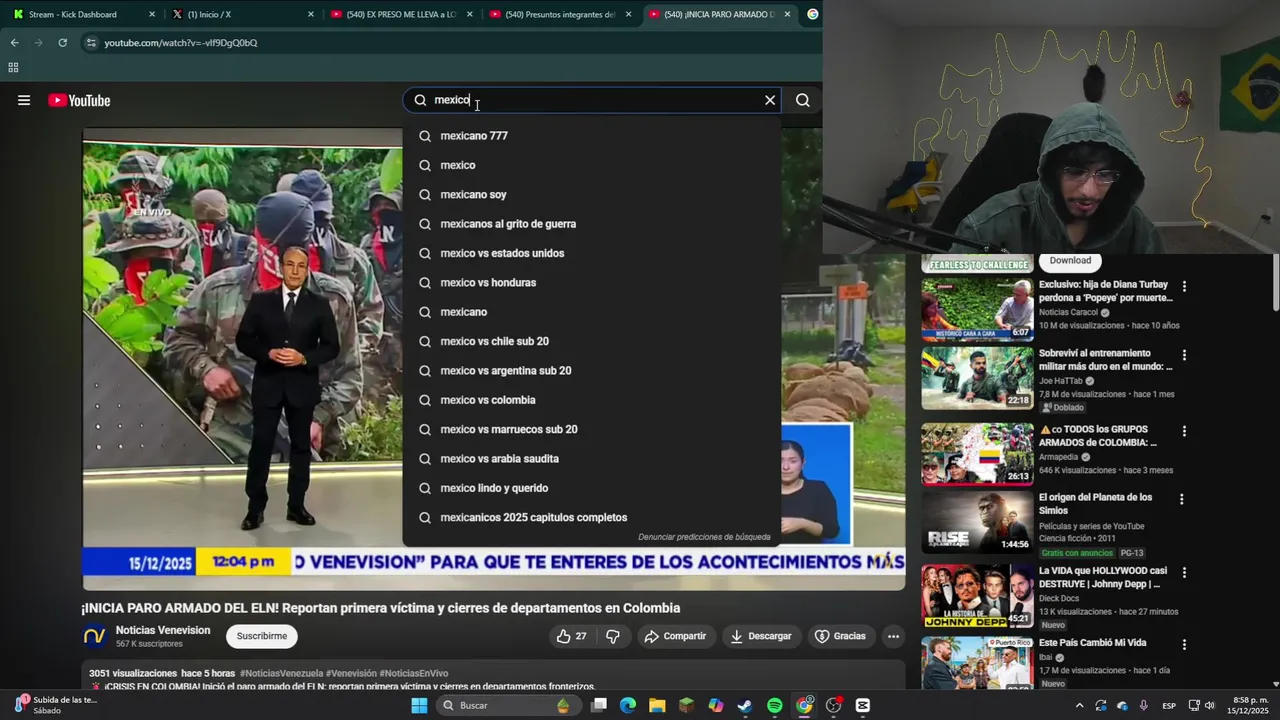Click the site info icon in address bar
Image resolution: width=1280 pixels, height=720 pixels.
(x=91, y=43)
